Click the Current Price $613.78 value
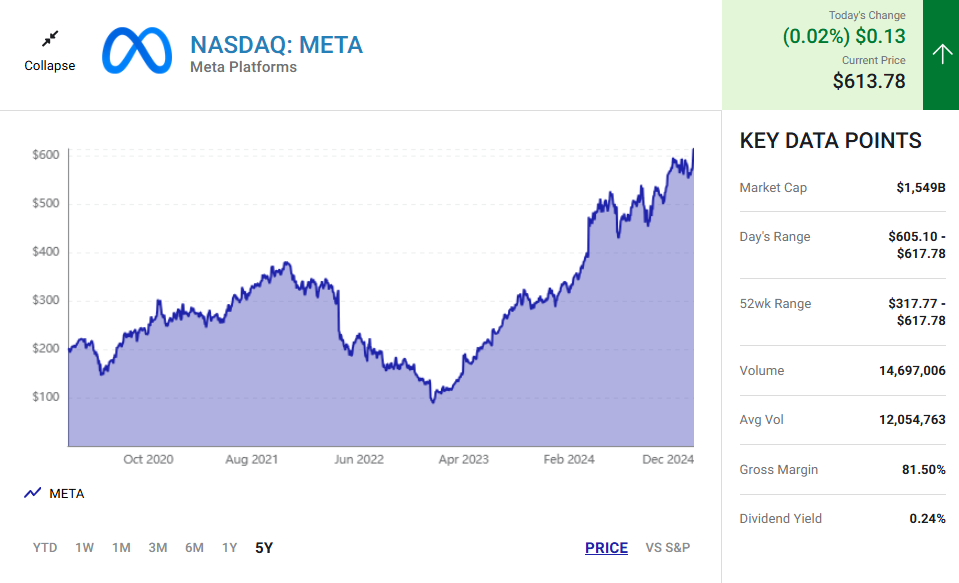This screenshot has width=959, height=583. coord(869,81)
